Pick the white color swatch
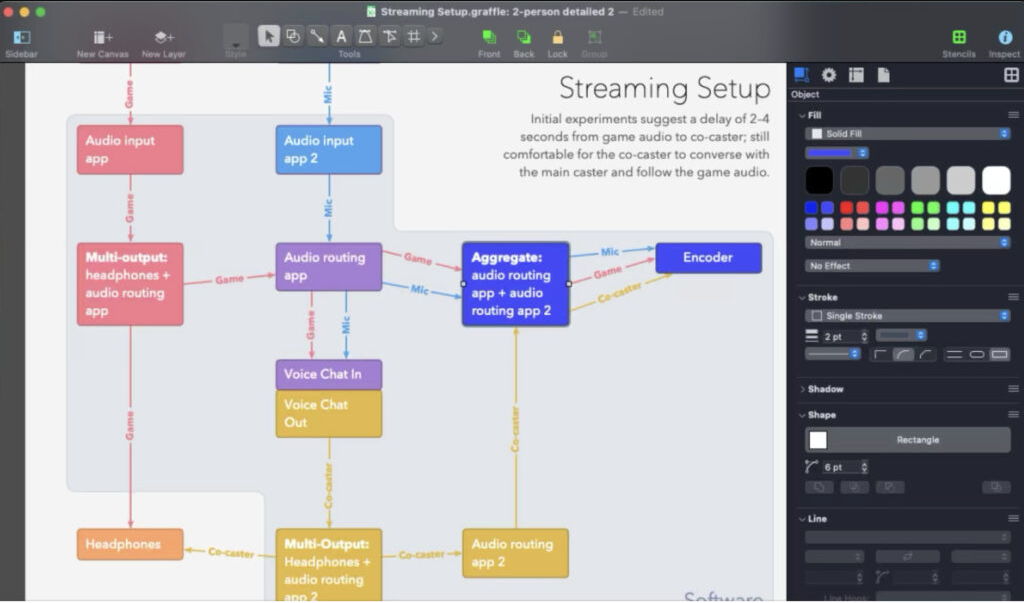The image size is (1024, 603). point(996,181)
